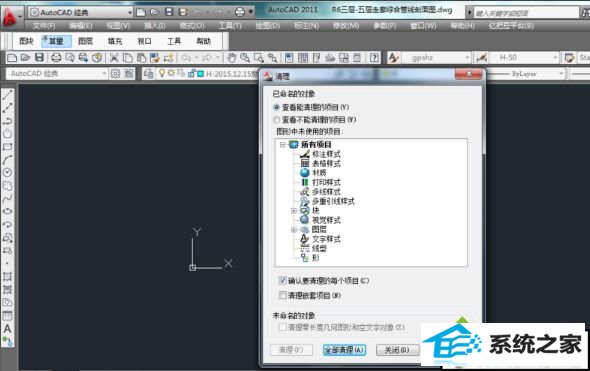This screenshot has height=371, width=590.
Task: Click the Save floppy disk icon
Action: (40, 58)
